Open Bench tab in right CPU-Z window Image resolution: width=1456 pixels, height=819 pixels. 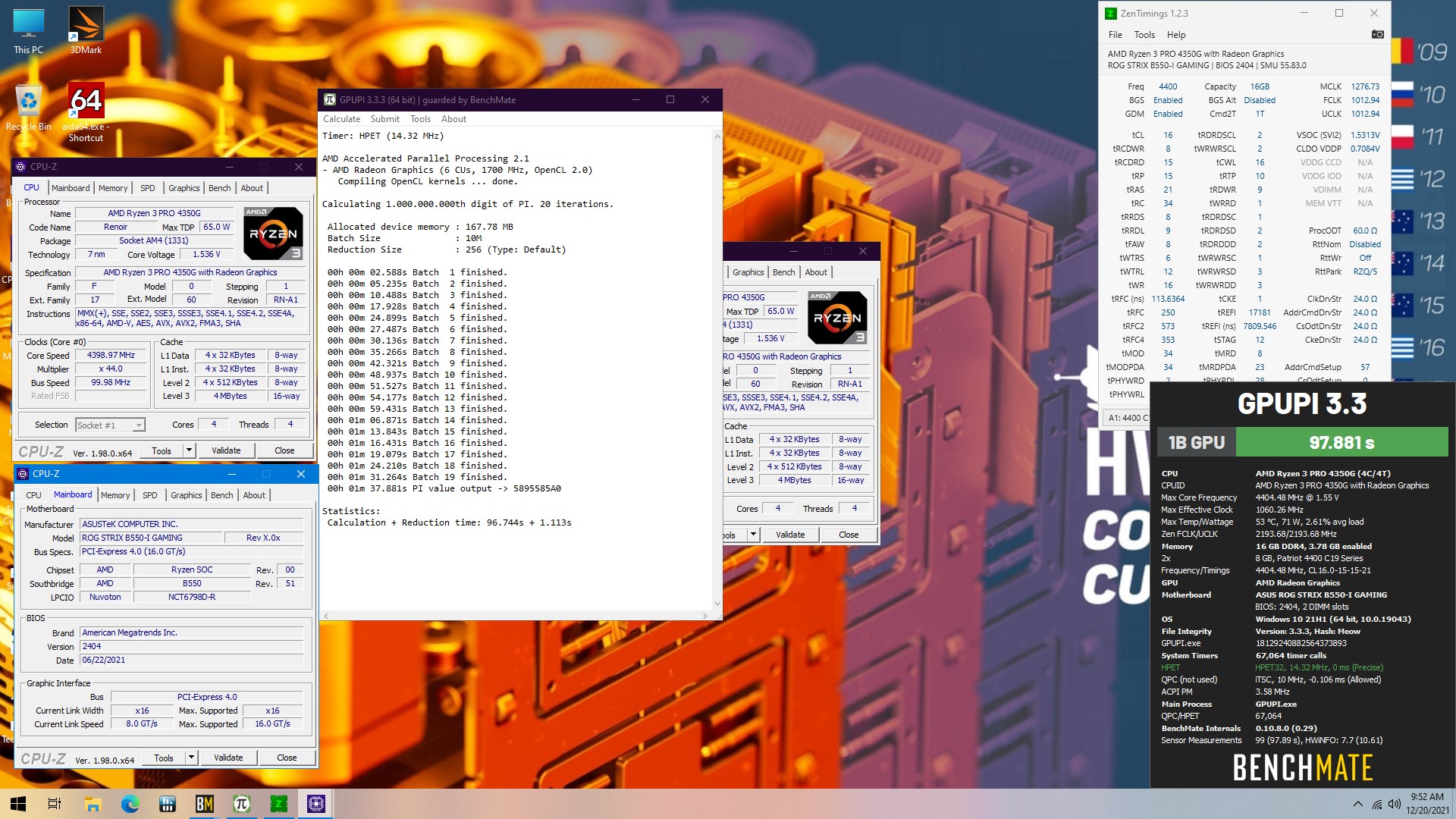[784, 272]
